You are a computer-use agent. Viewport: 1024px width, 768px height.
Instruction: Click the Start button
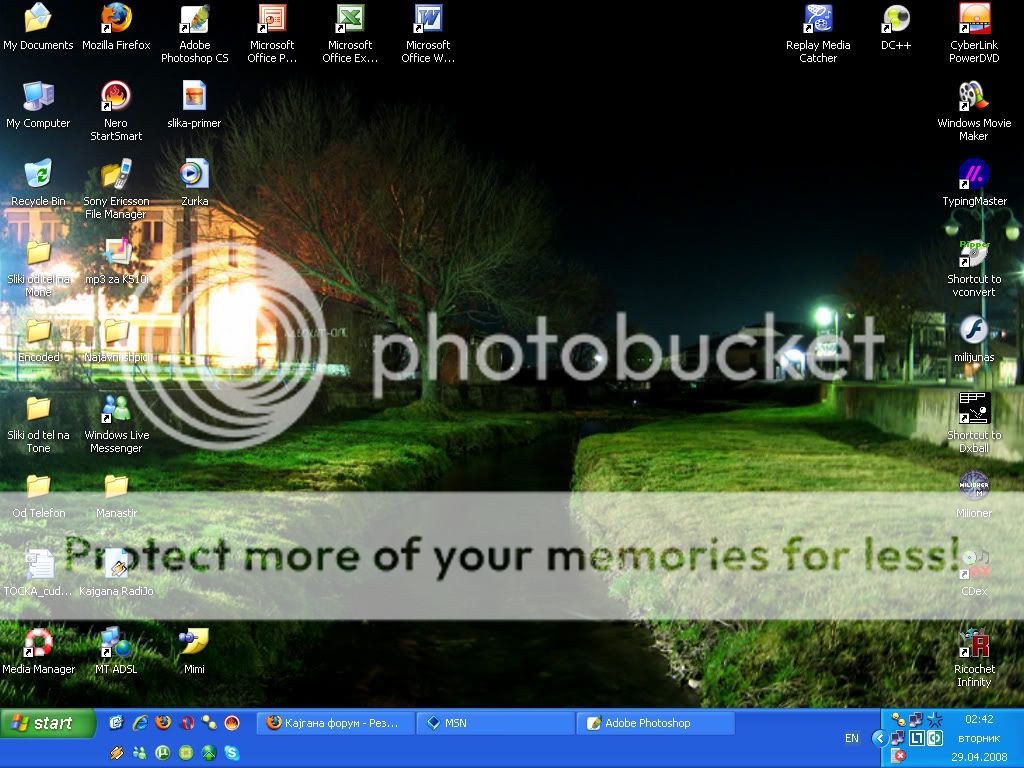(x=46, y=723)
